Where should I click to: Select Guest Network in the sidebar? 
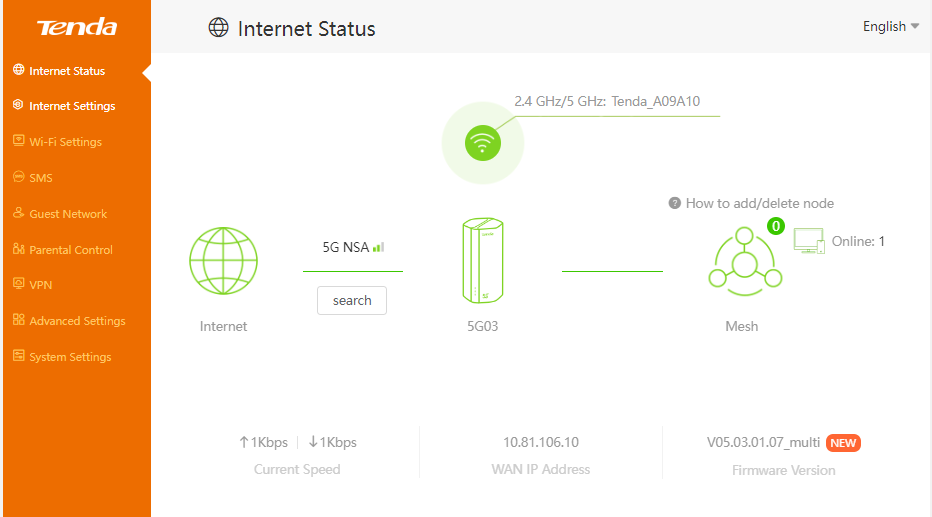[68, 214]
